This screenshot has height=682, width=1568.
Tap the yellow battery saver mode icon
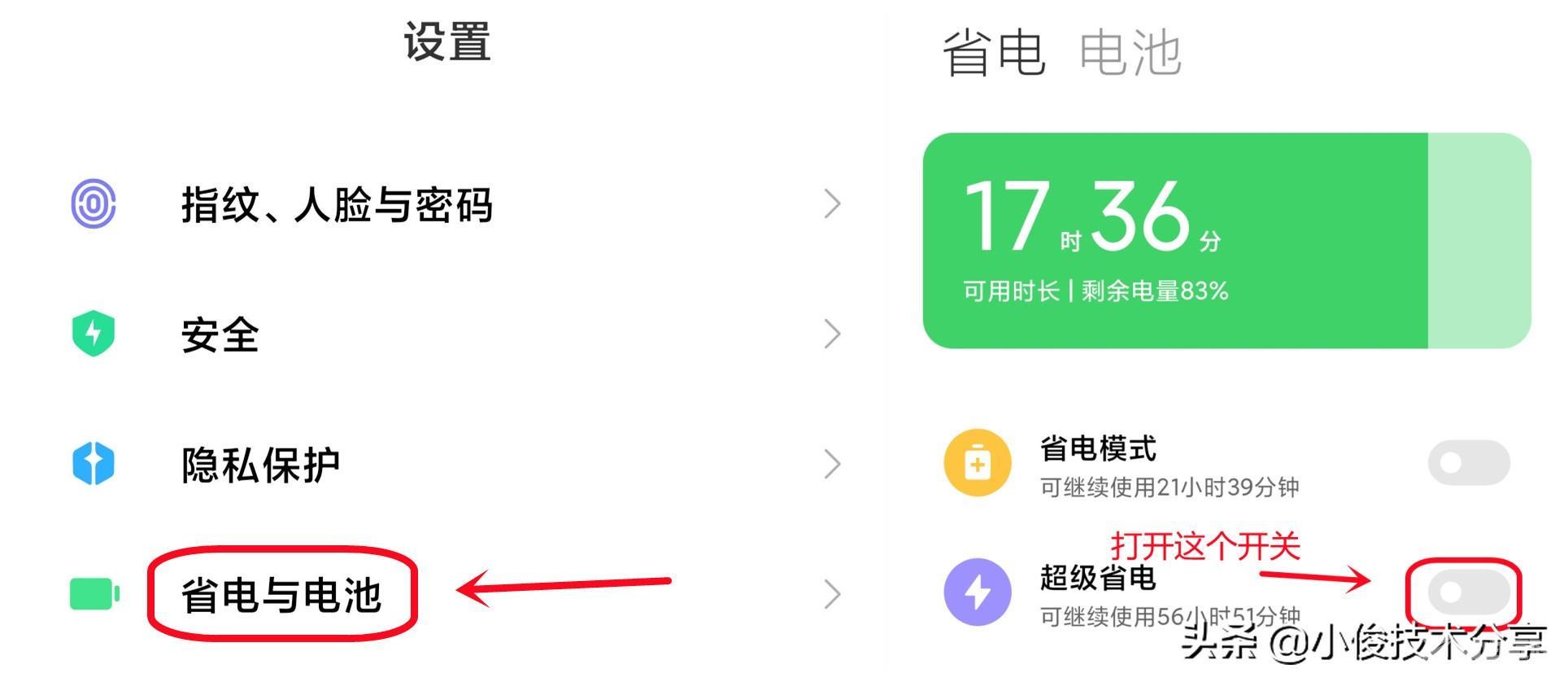click(x=978, y=463)
